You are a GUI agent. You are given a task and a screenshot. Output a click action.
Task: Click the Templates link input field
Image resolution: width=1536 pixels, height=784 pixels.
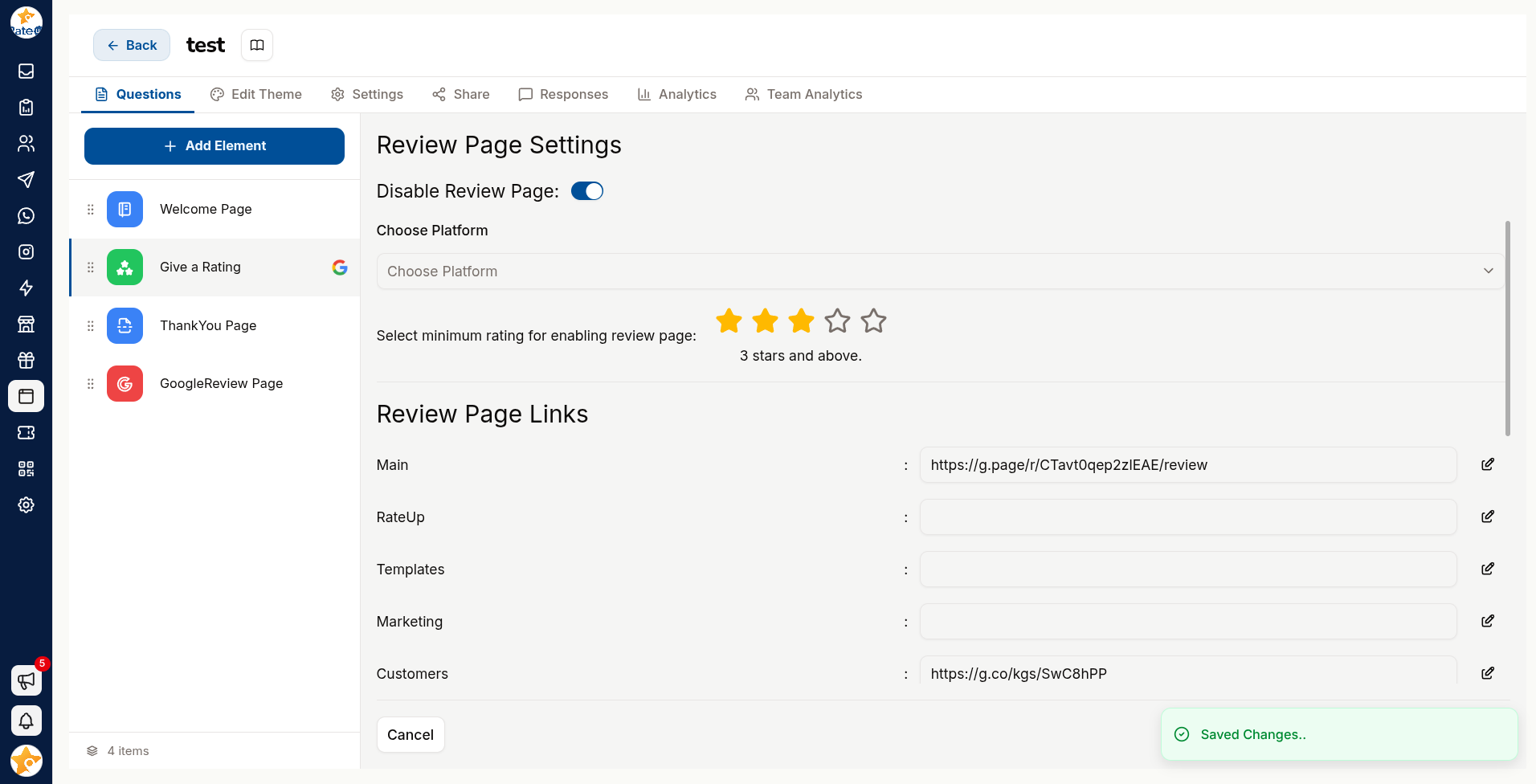coord(1188,570)
